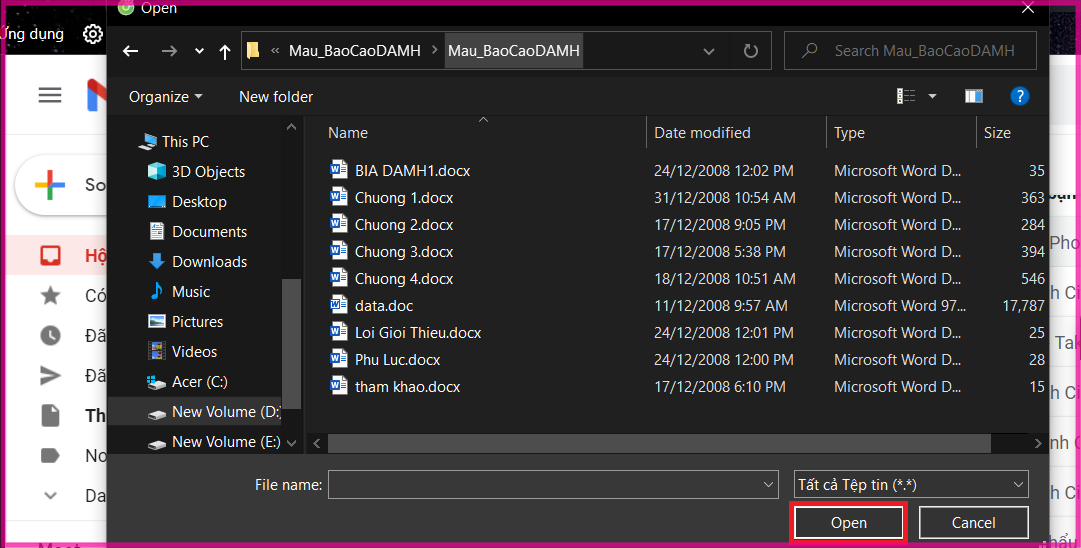Expand address bar previous locations dropdown
Viewport: 1081px width, 548px height.
point(709,51)
